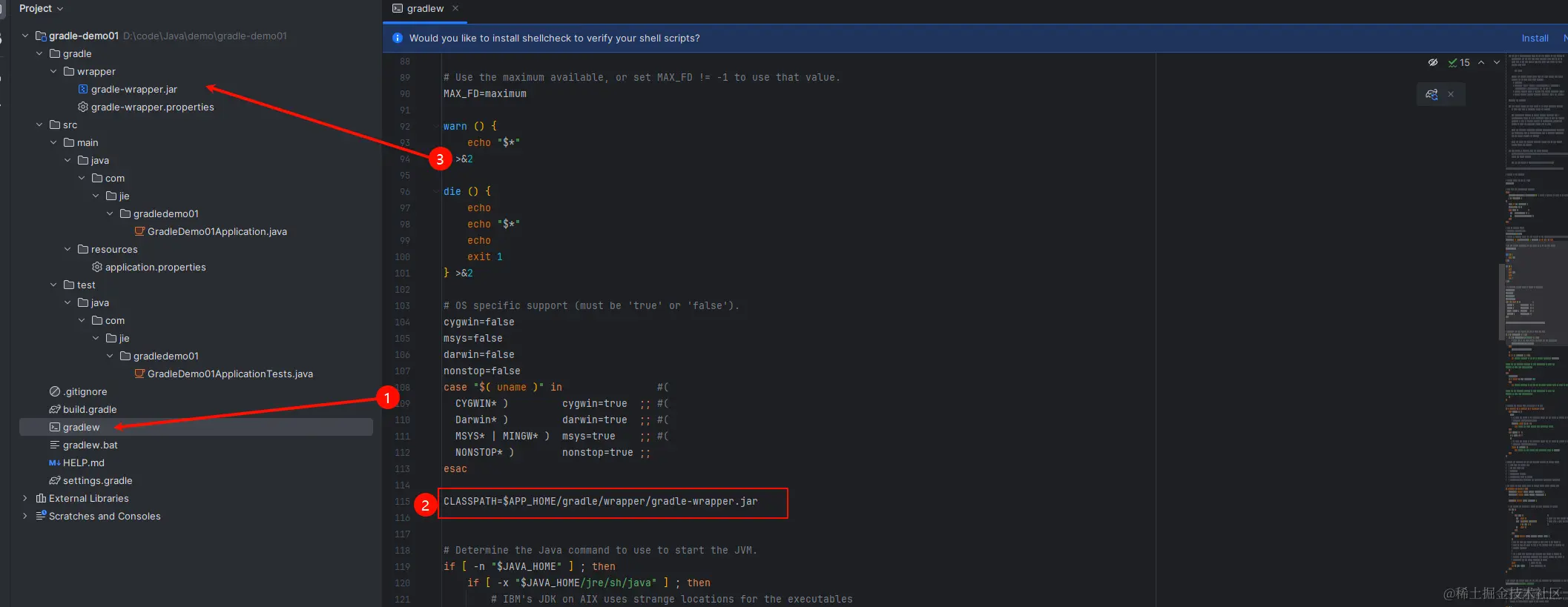1568x607 pixels.
Task: Click the settings.gradle elephant icon
Action: coord(55,480)
